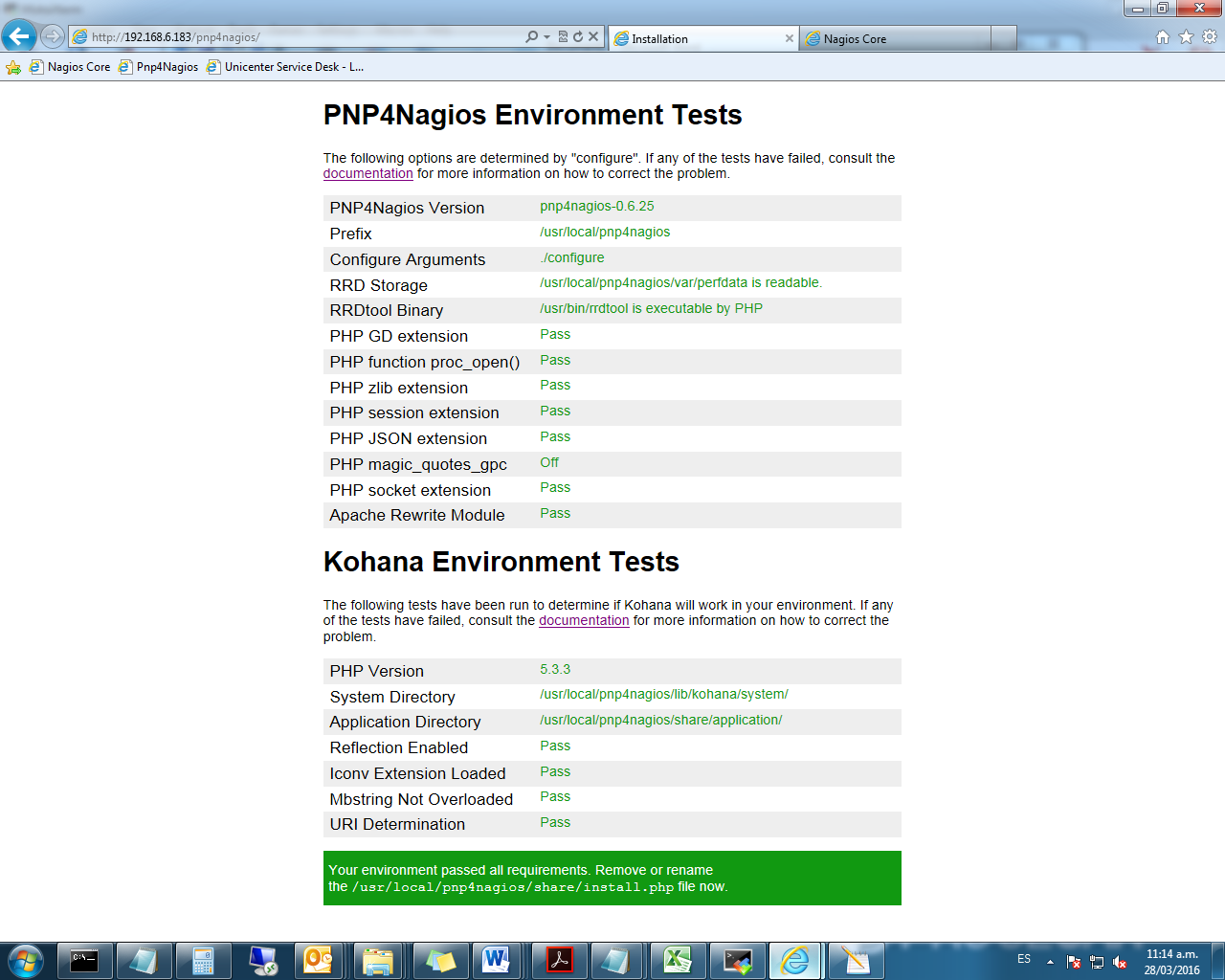Viewport: 1225px width, 980px height.
Task: Switch to the Nagios Core tab
Action: click(x=894, y=38)
